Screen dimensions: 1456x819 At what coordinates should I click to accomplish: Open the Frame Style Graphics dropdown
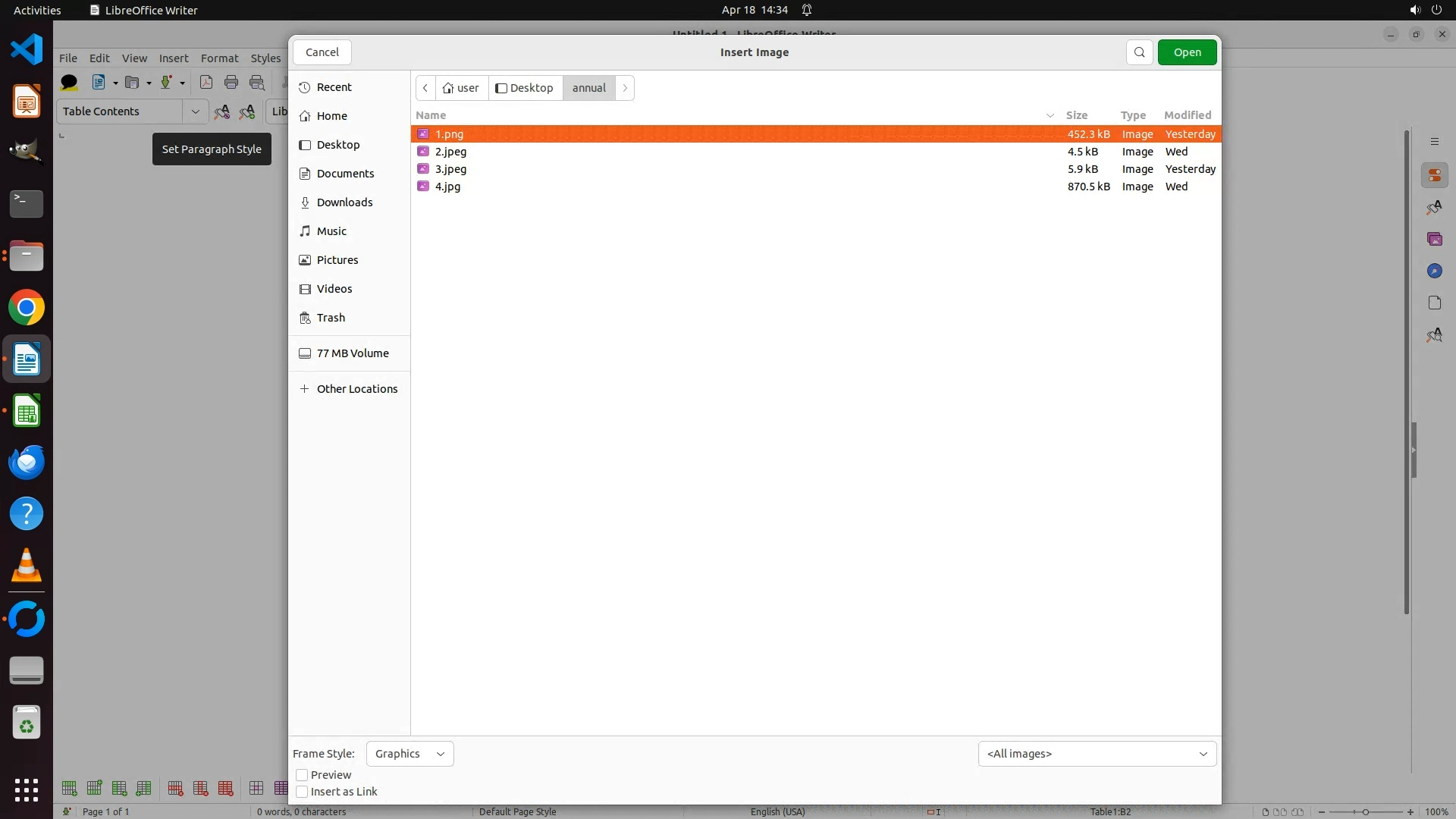pyautogui.click(x=409, y=754)
